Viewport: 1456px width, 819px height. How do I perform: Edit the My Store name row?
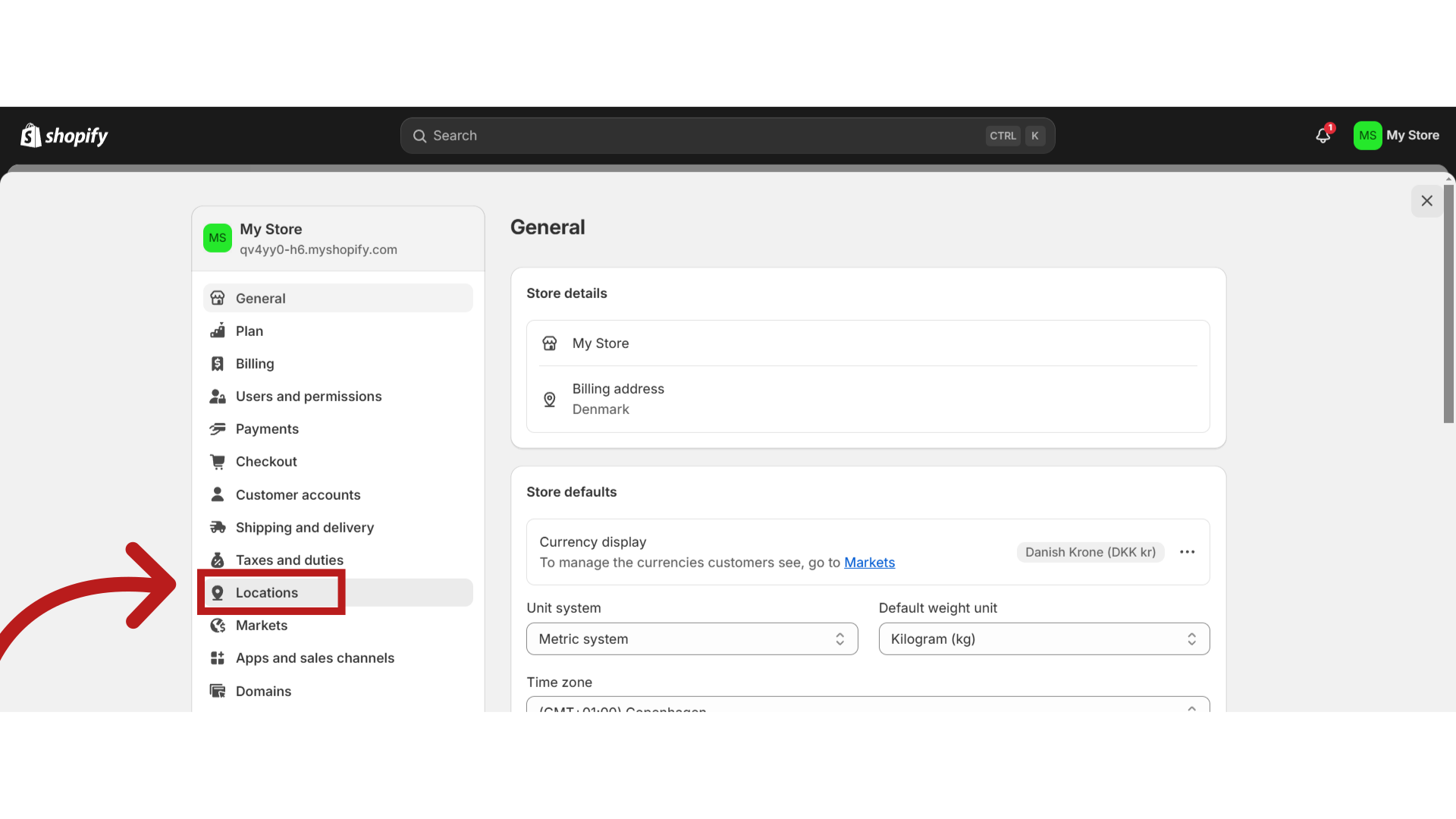[868, 344]
